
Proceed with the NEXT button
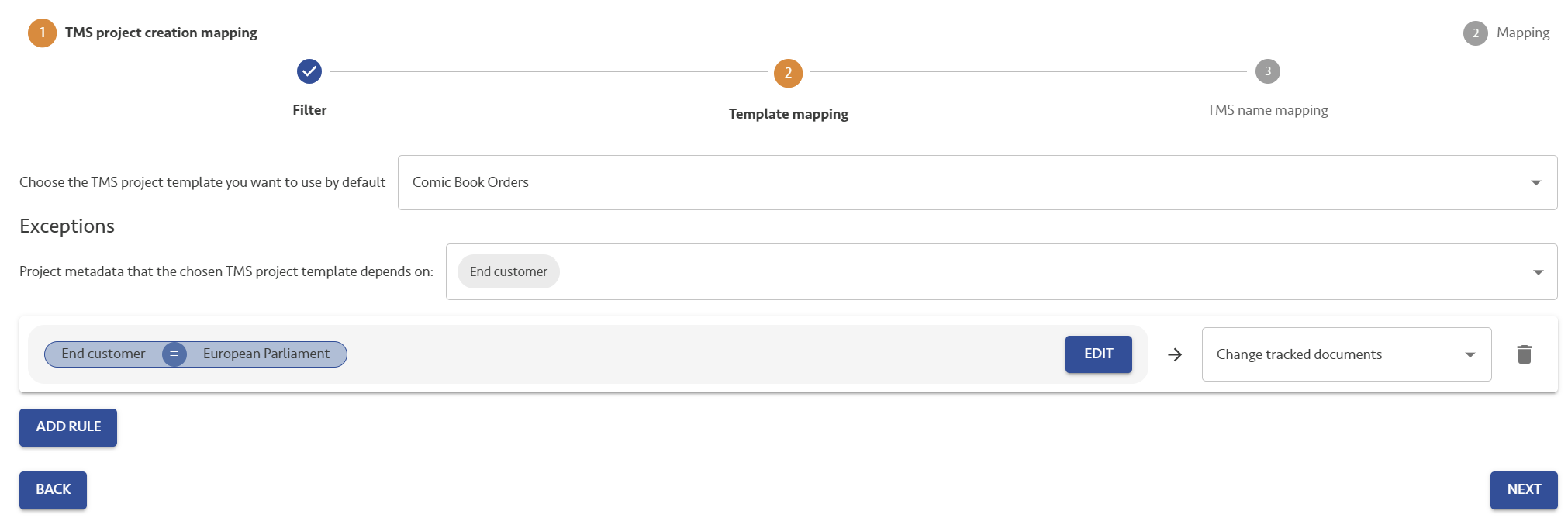pos(1523,490)
